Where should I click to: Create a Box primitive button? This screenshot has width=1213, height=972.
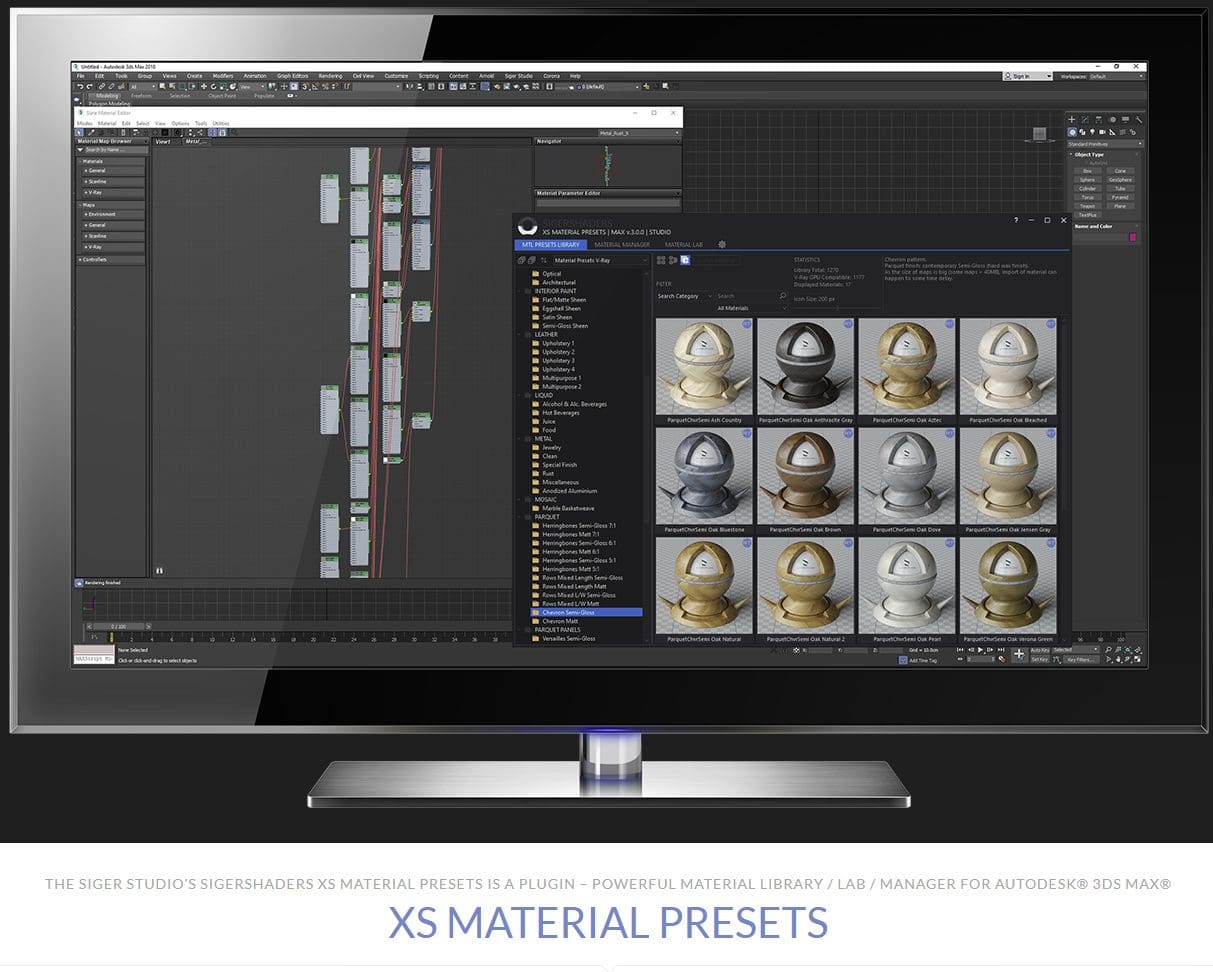point(1087,171)
